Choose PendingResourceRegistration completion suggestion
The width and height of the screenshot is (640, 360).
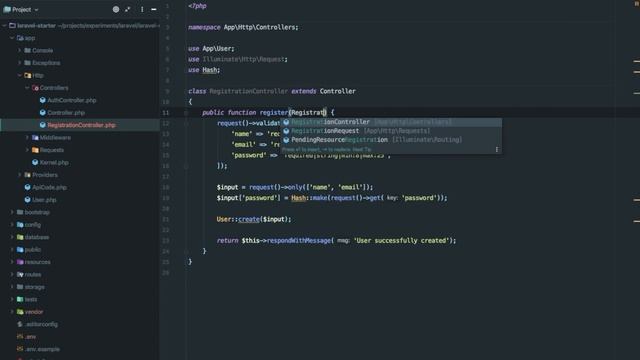391,140
